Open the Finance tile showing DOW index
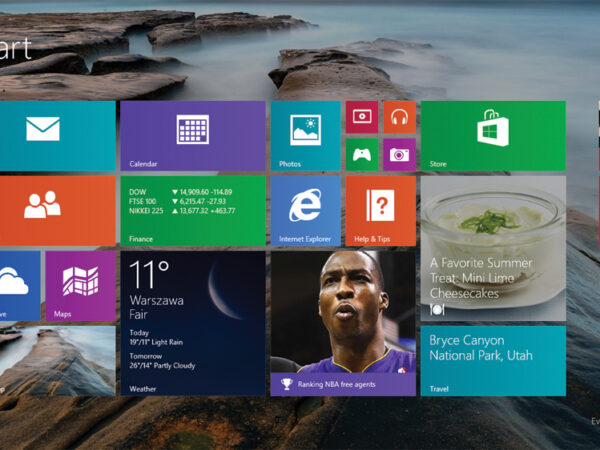The height and width of the screenshot is (450, 600). coord(192,210)
